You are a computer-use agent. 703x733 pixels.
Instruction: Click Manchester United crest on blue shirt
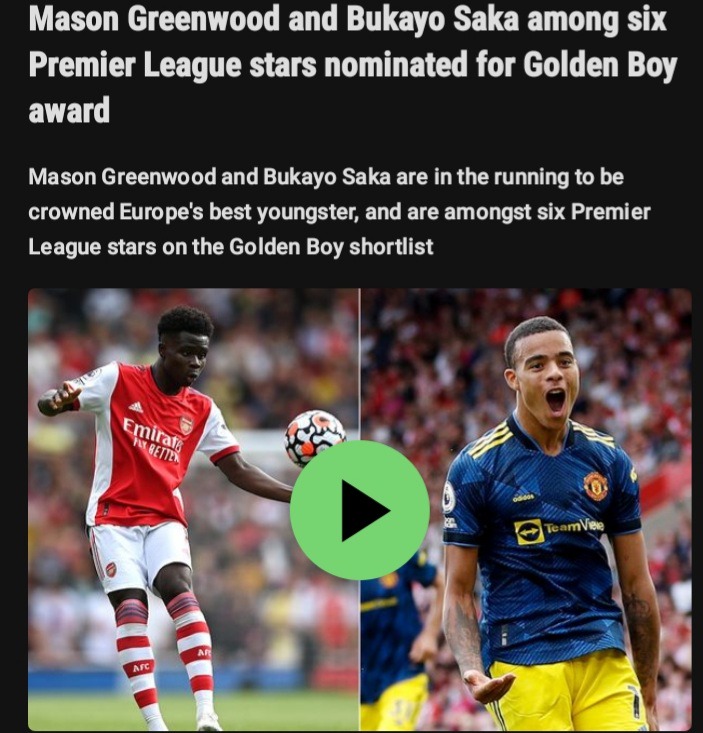[x=595, y=486]
